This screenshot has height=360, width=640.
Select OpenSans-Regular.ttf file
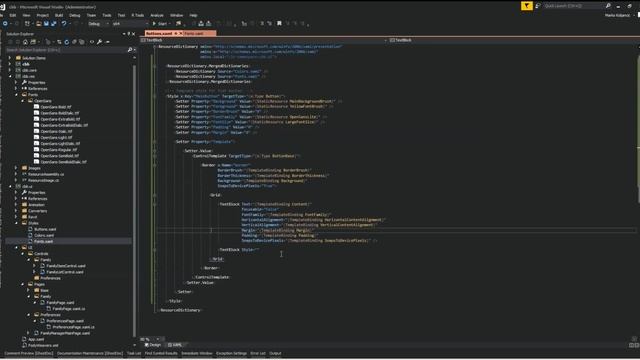[59, 150]
